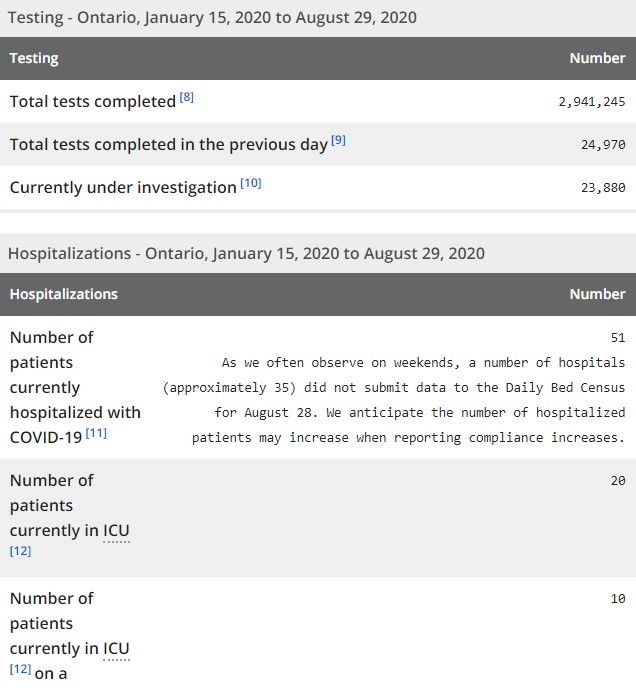Click ICU abbreviation in the 20-patients row
This screenshot has width=636, height=688.
tap(116, 530)
